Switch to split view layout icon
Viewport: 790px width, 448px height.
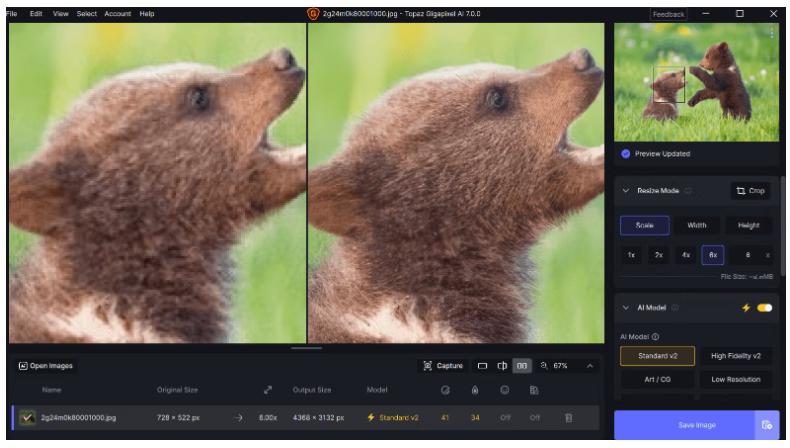coord(502,366)
